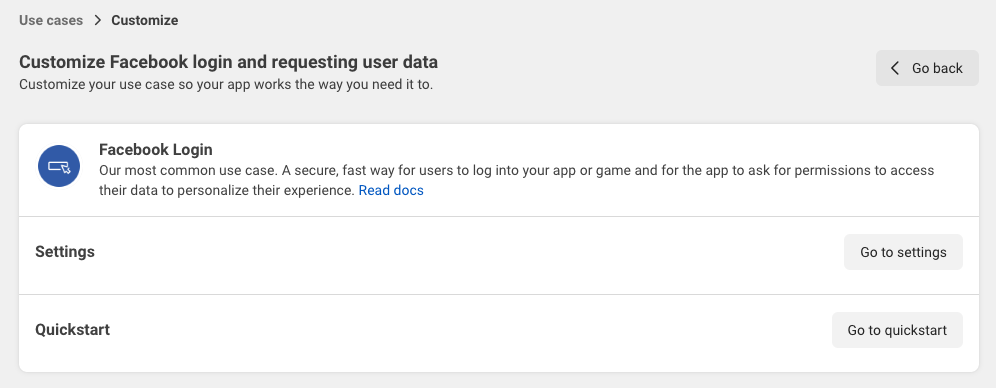The width and height of the screenshot is (996, 388).
Task: Click the Go to quickstart button
Action: 898,330
